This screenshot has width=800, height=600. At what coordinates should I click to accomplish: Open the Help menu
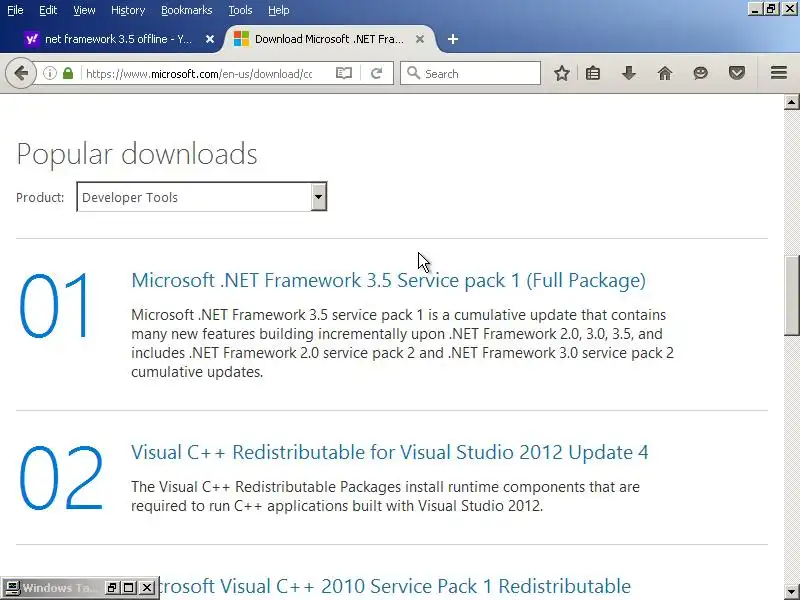tap(279, 10)
